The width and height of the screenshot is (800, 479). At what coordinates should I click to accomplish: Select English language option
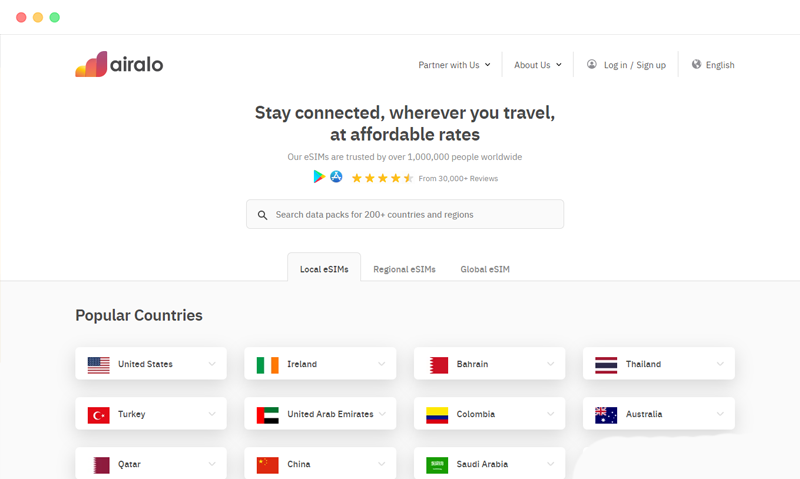pyautogui.click(x=720, y=65)
